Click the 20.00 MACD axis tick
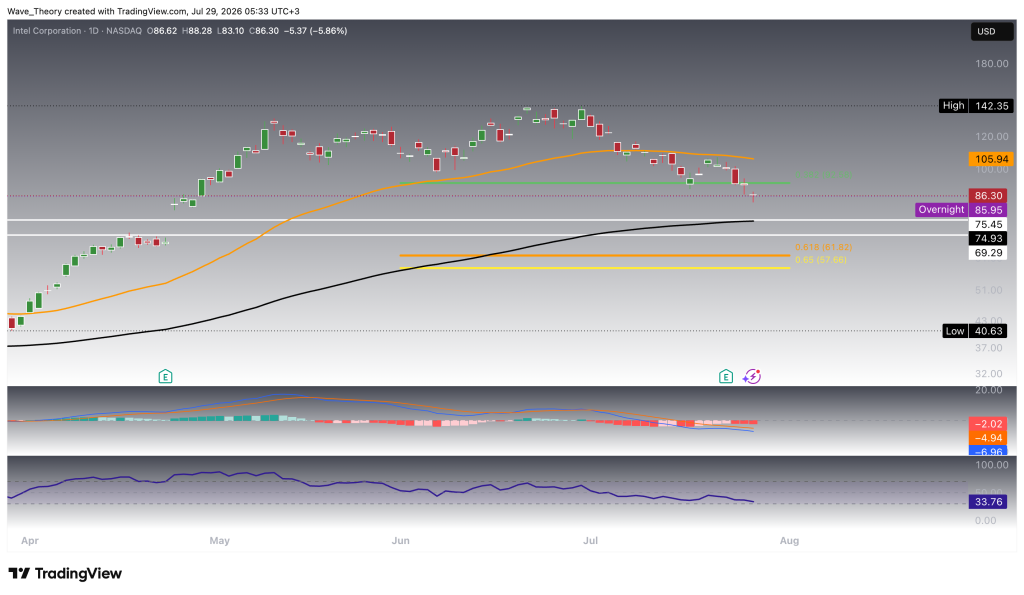Viewport: 1024px width, 595px height. tap(988, 390)
